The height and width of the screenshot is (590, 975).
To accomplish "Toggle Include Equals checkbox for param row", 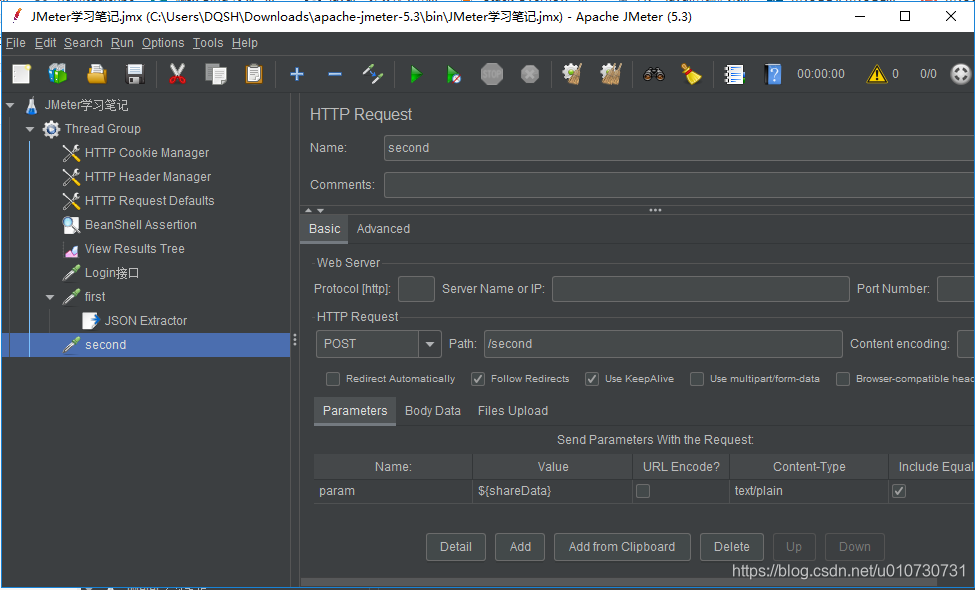I will [x=899, y=491].
